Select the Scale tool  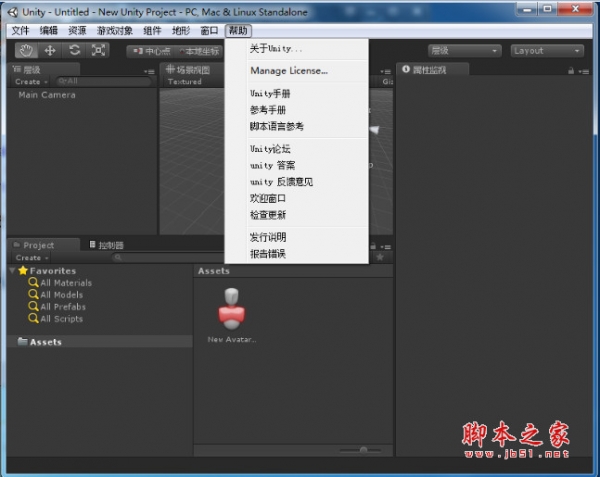(x=98, y=50)
